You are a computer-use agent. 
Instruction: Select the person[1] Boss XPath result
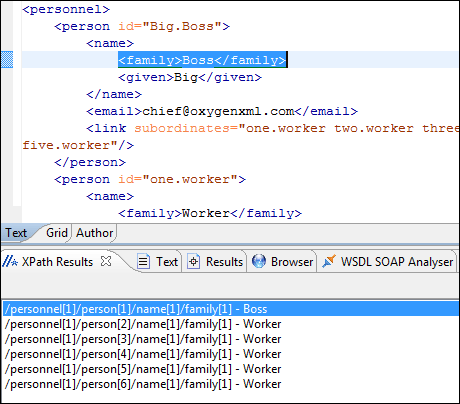pos(231,309)
